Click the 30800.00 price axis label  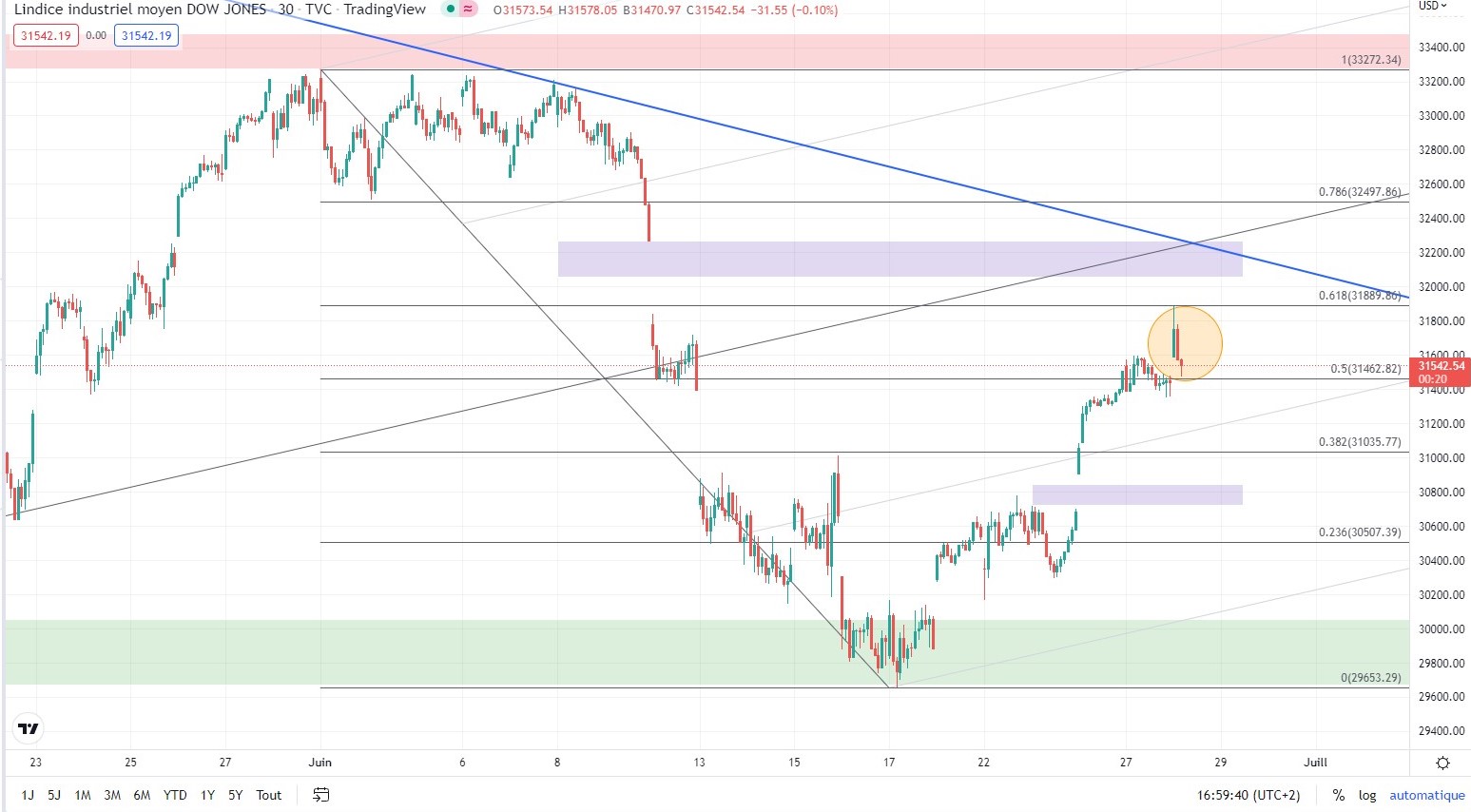pos(1441,493)
